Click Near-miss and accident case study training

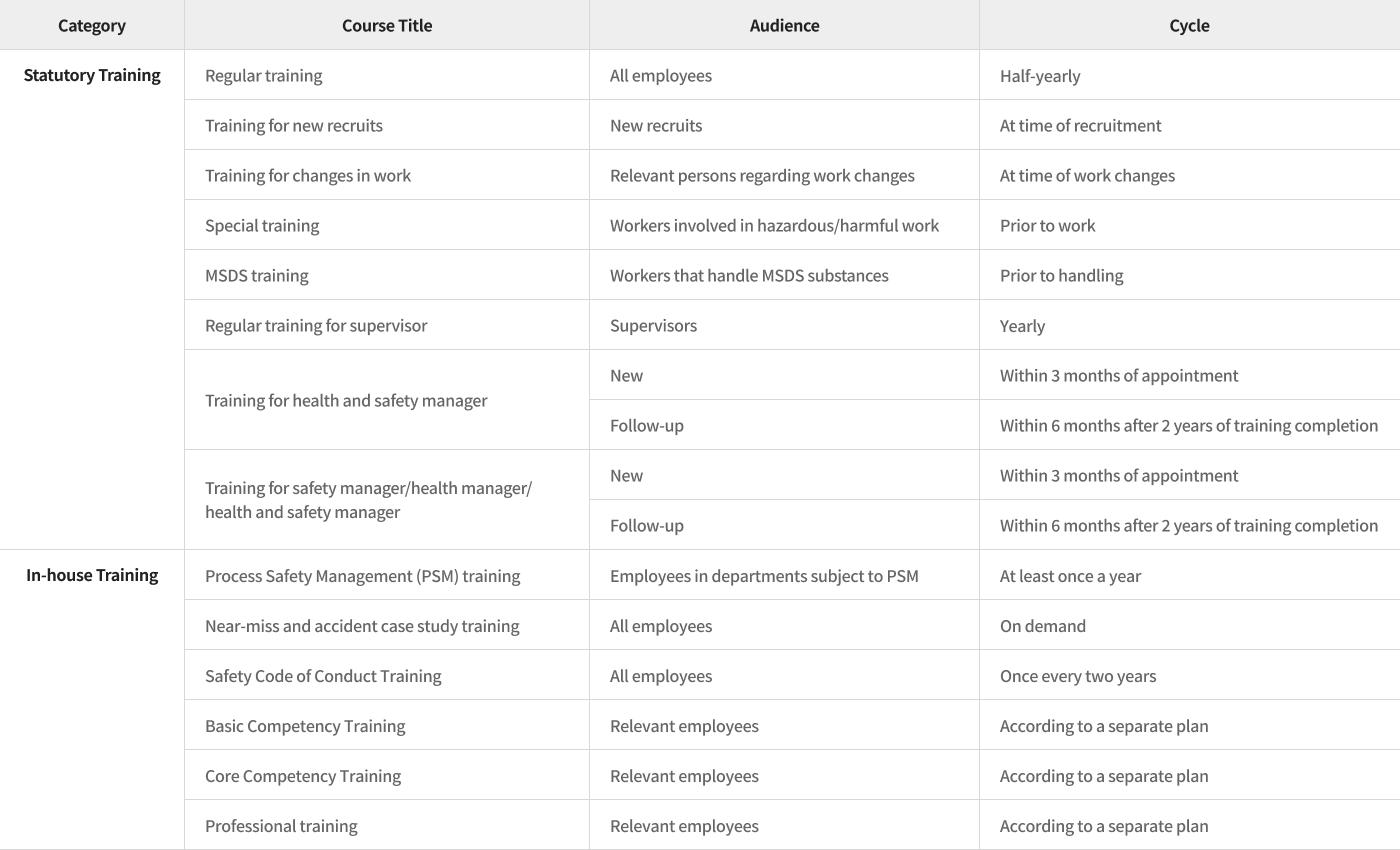tap(362, 626)
